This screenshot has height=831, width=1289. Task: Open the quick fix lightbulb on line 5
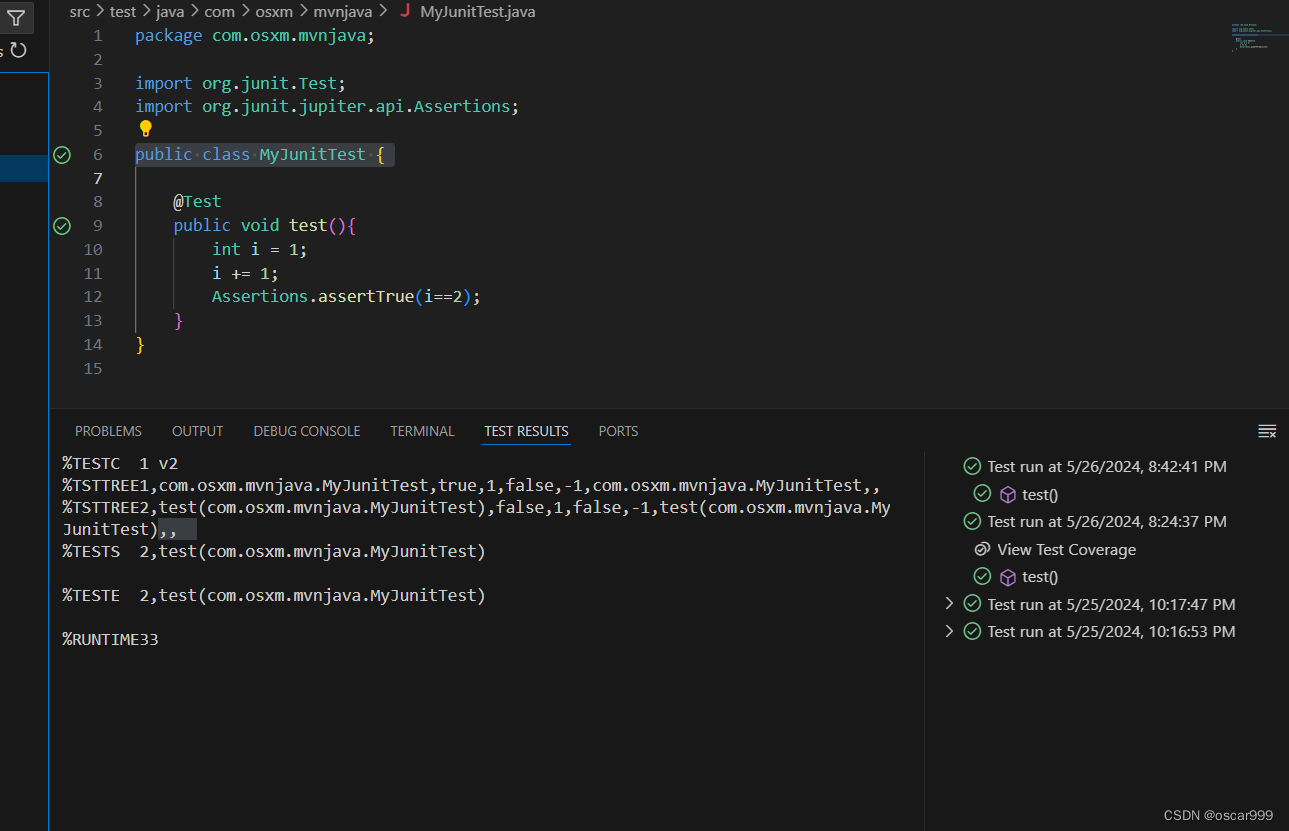click(145, 128)
